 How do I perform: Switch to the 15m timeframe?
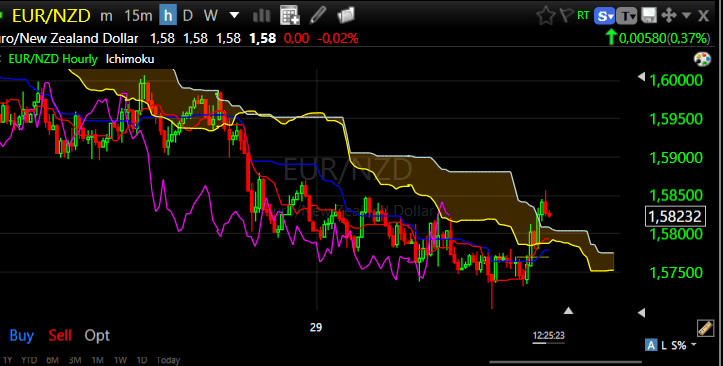pos(138,16)
